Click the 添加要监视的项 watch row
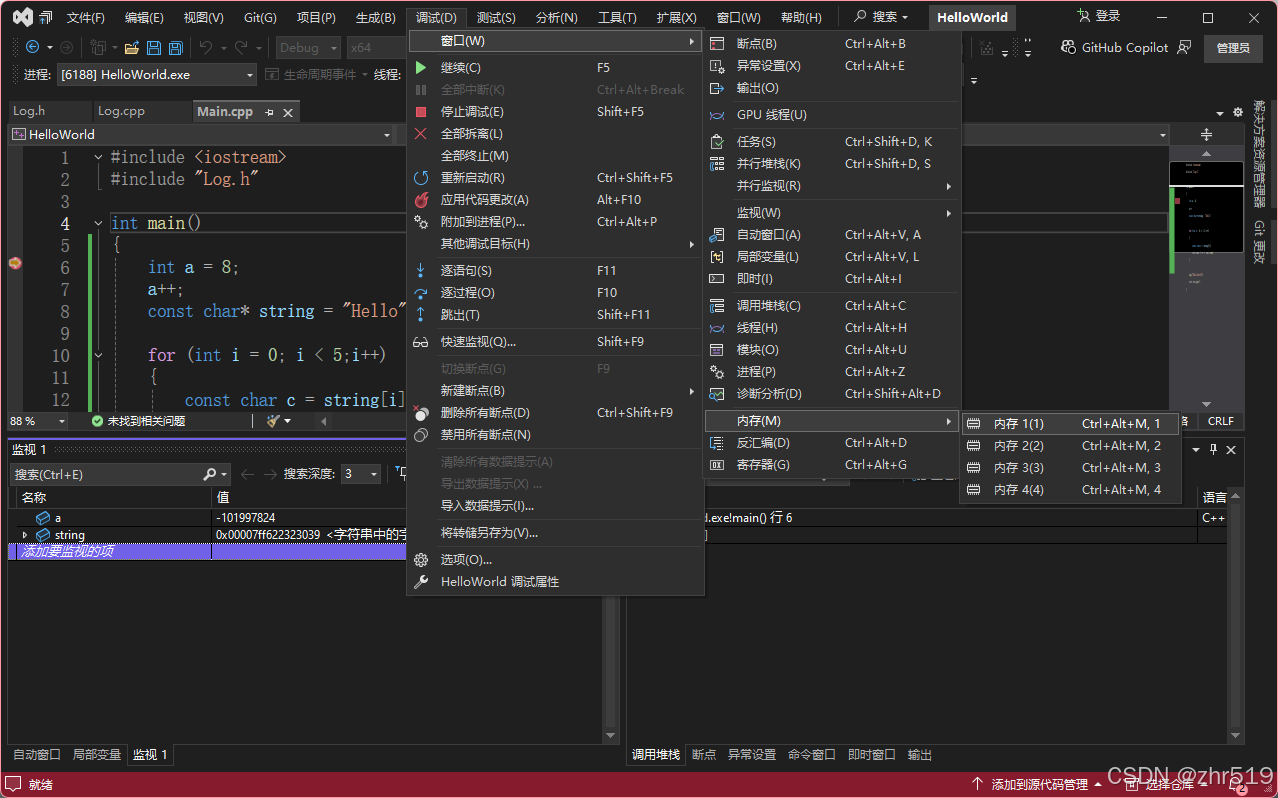The width and height of the screenshot is (1278, 798). (70, 550)
